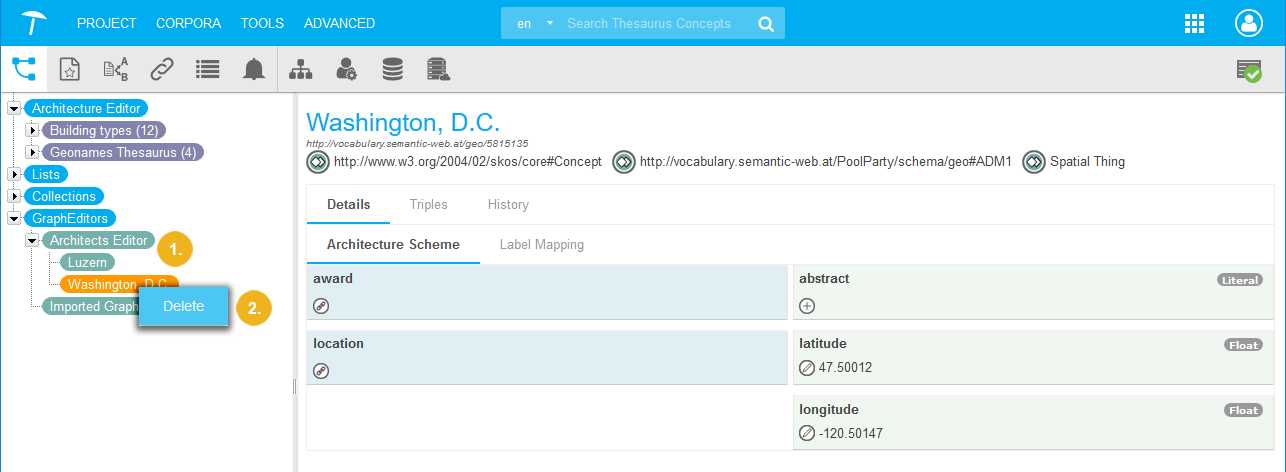Expand the Lists tree node

click(14, 174)
